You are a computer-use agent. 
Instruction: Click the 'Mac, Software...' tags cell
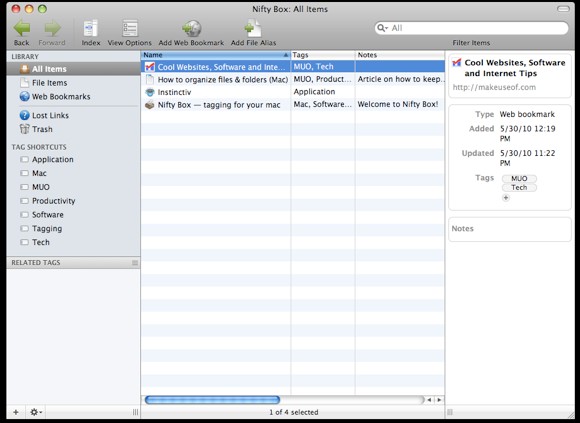point(323,105)
